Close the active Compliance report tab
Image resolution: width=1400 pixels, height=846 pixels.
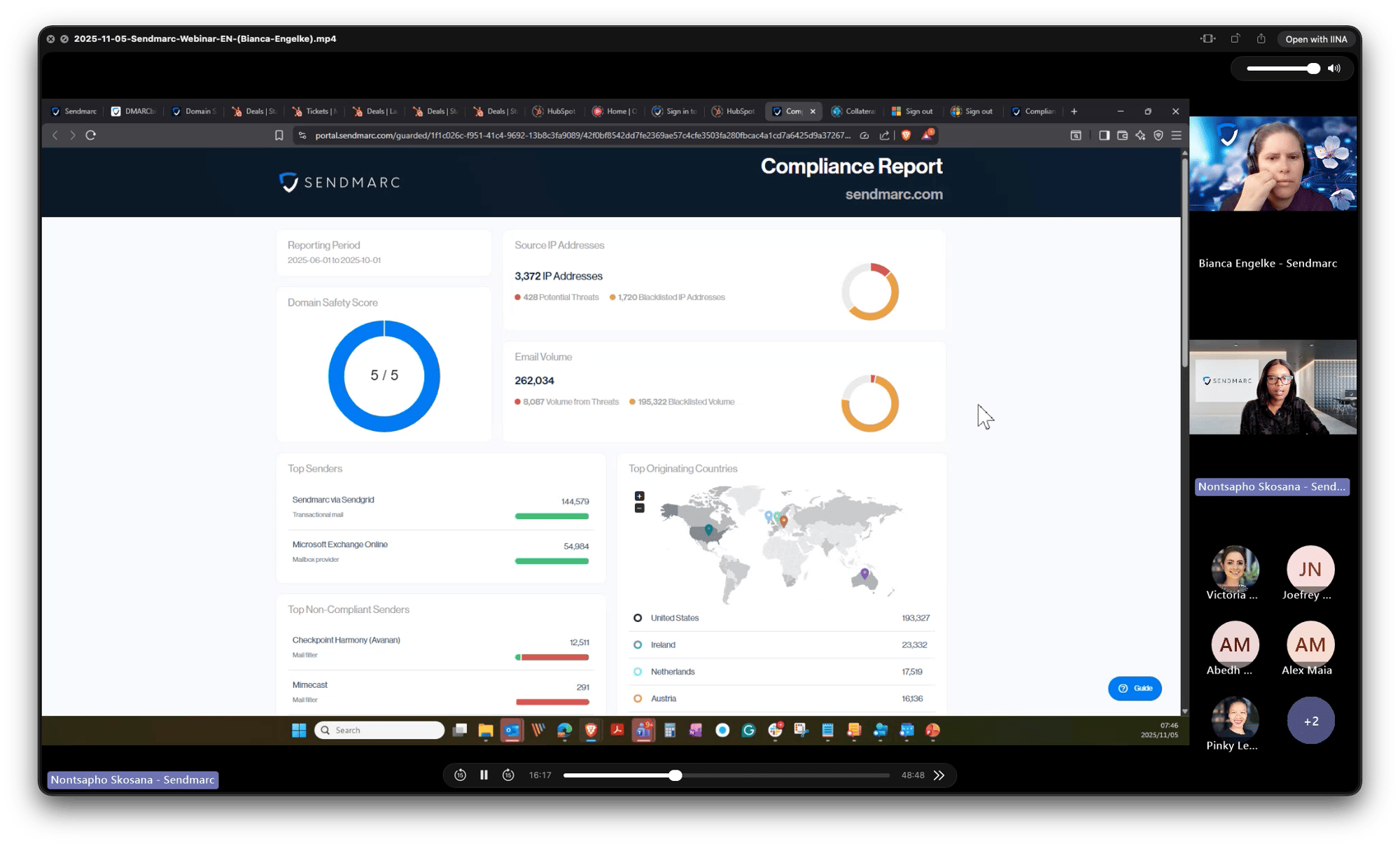pos(813,111)
